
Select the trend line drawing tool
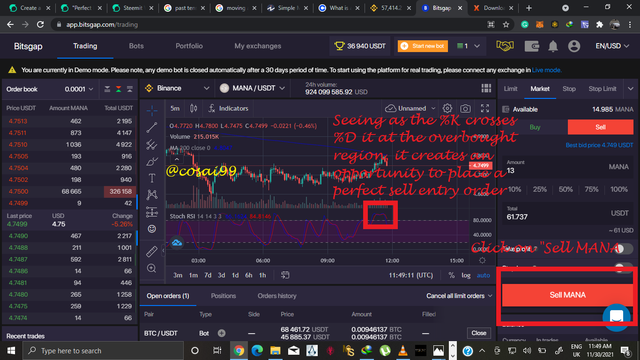(x=152, y=127)
